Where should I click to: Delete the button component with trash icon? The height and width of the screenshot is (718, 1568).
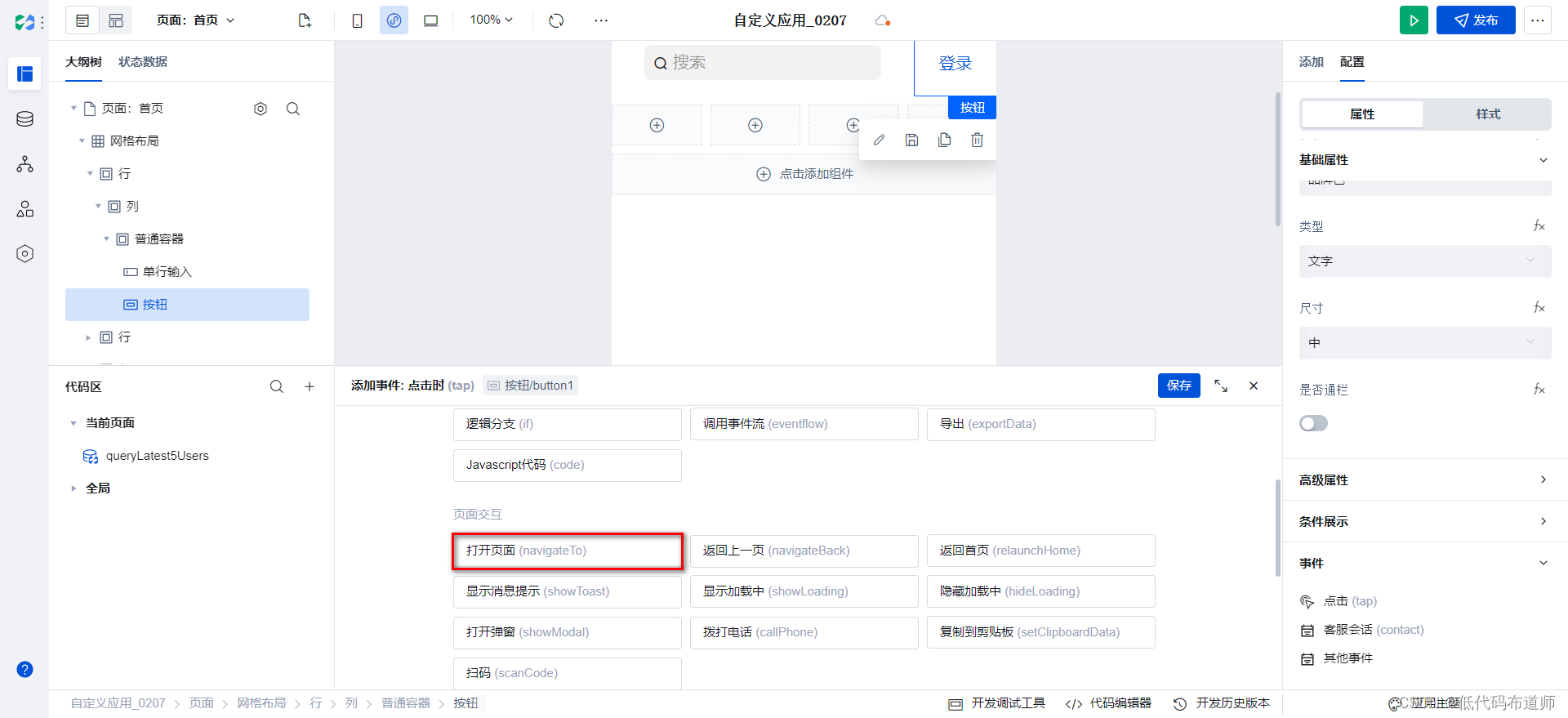[977, 140]
